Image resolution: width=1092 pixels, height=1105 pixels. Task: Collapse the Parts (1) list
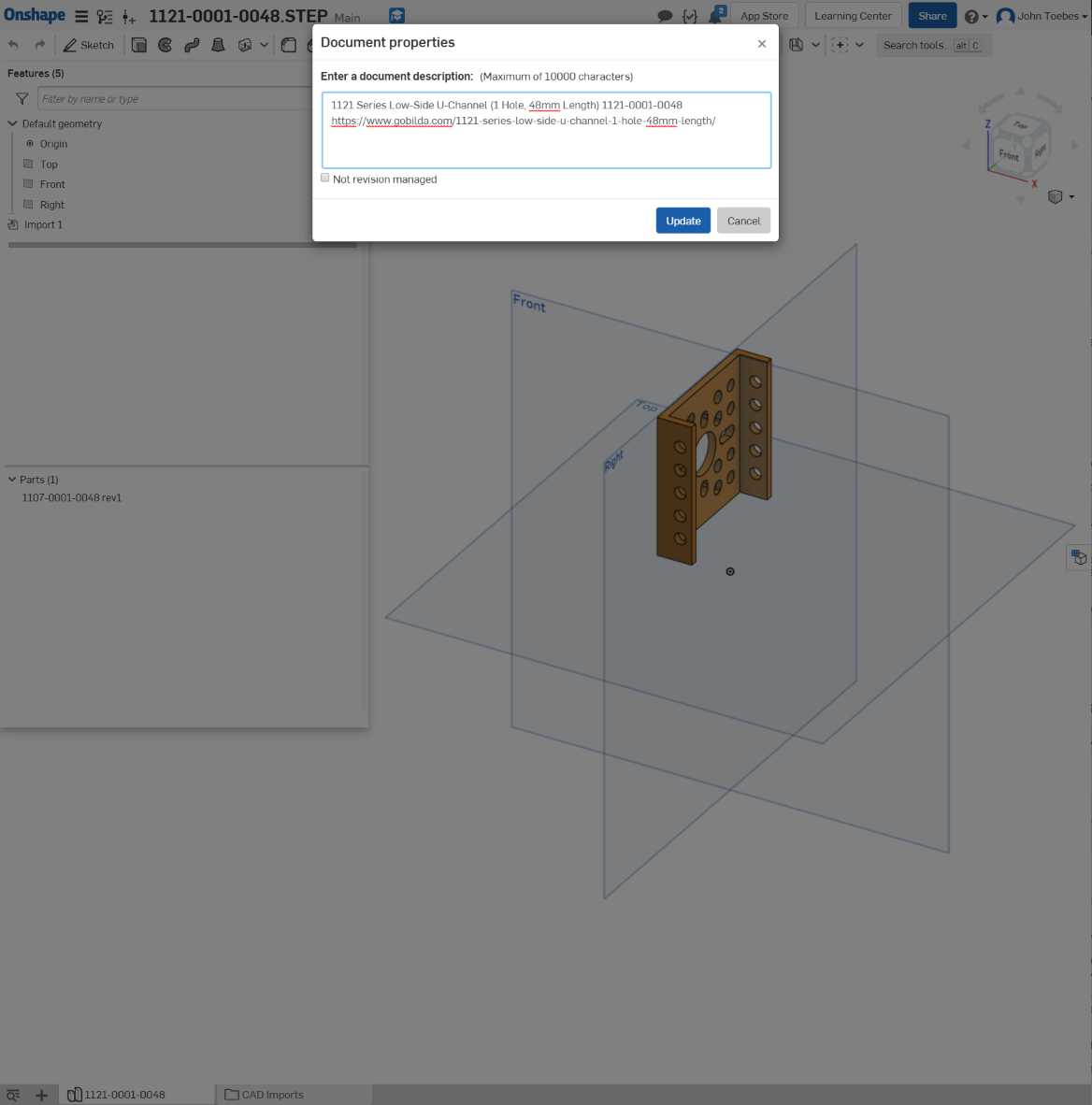pos(12,480)
